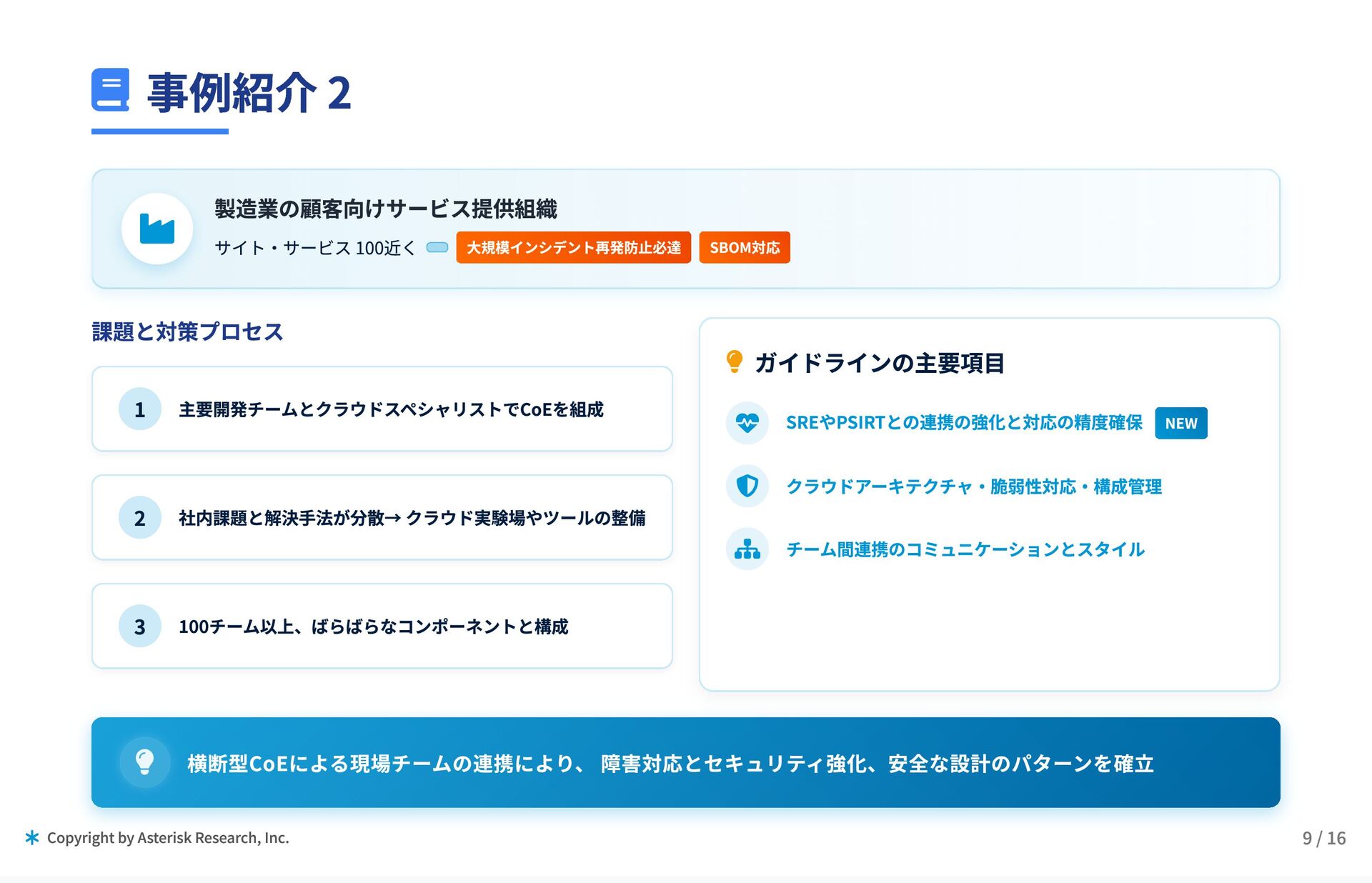Click the page number 9 / 16
The height and width of the screenshot is (883, 1372).
[1323, 837]
